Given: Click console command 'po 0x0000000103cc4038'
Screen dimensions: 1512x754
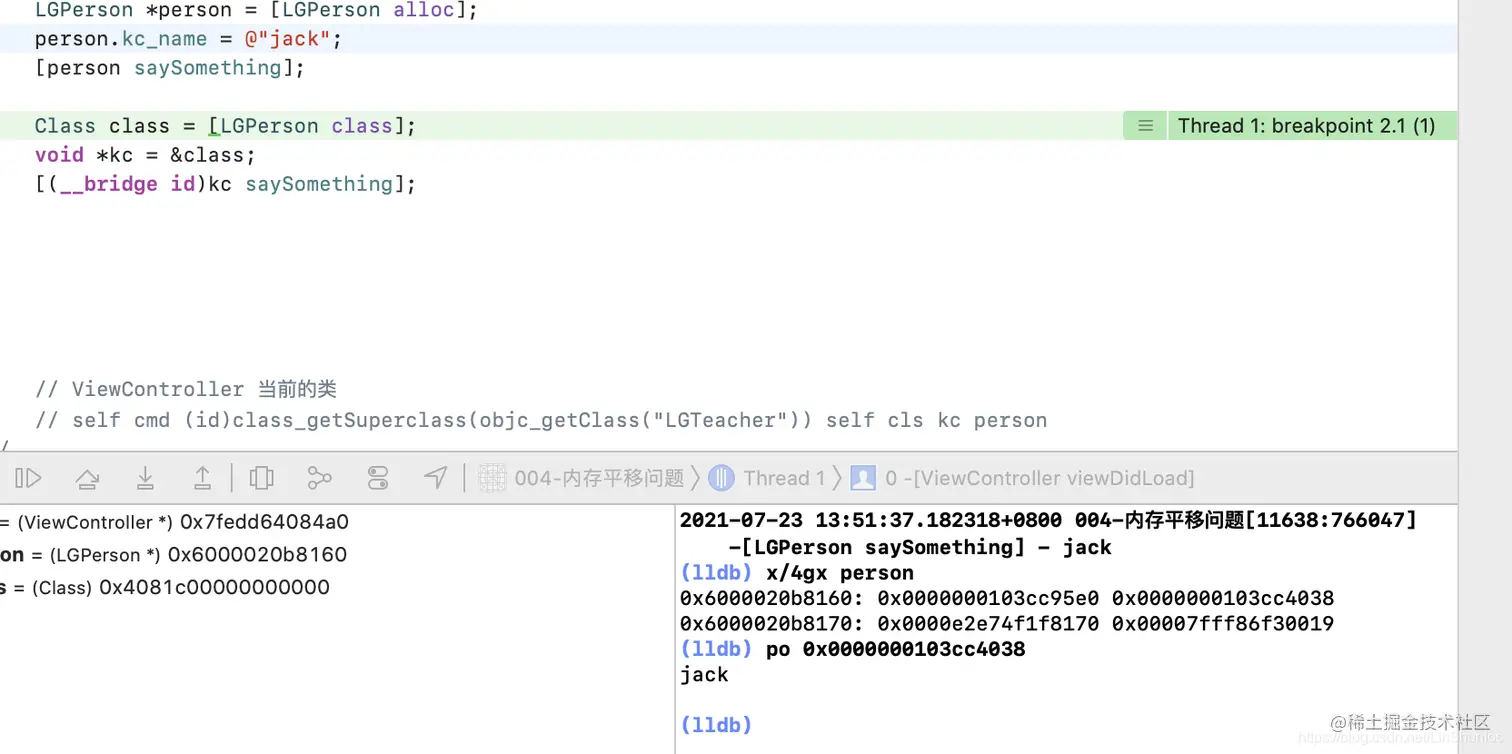Looking at the screenshot, I should [896, 650].
